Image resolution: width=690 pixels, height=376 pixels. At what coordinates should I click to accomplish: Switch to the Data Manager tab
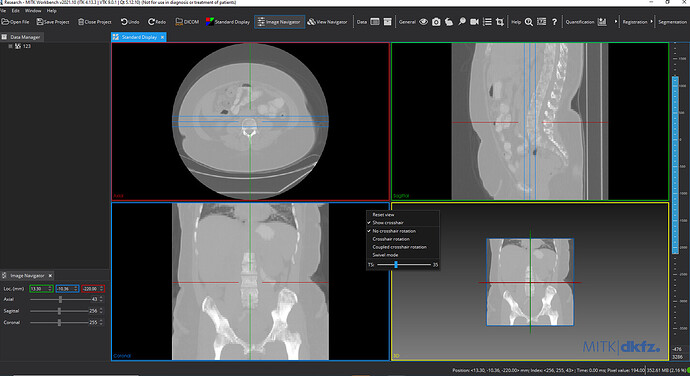coord(21,37)
